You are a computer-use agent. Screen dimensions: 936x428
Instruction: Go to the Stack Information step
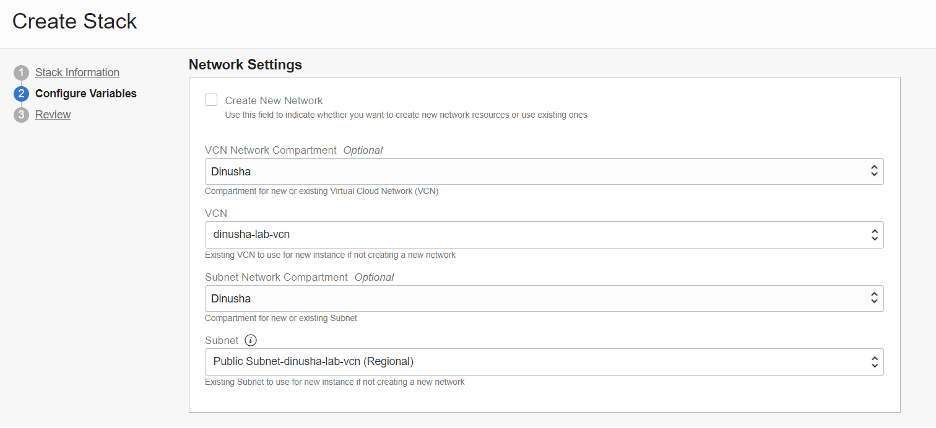(x=77, y=72)
